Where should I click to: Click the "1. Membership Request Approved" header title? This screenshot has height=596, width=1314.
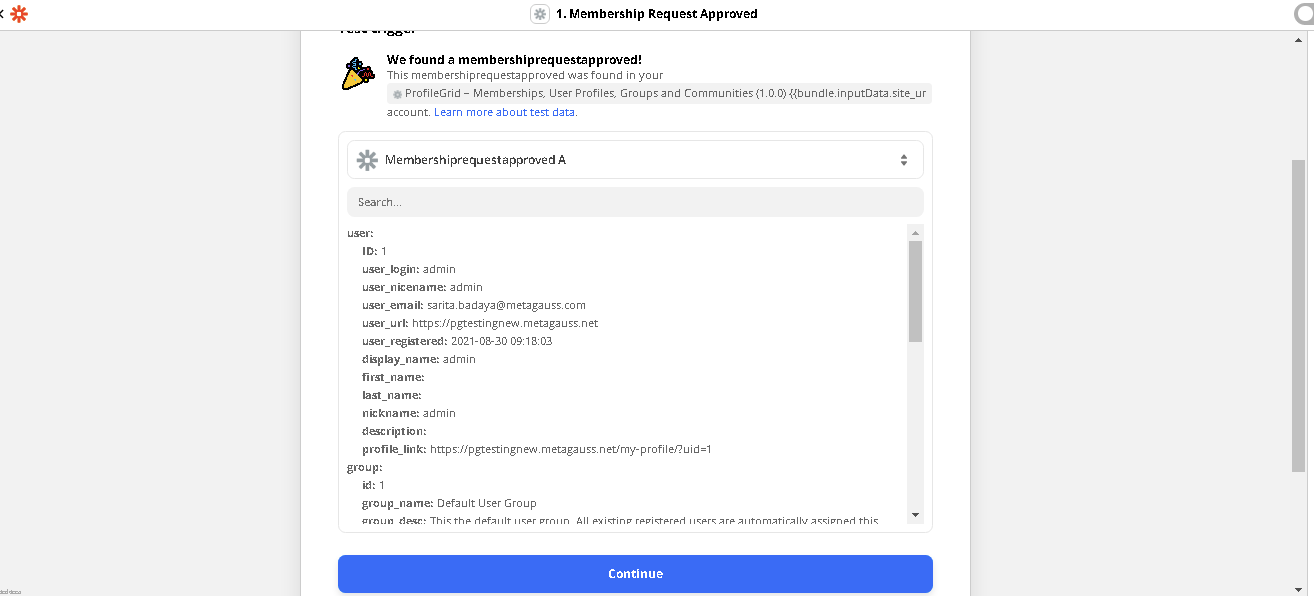point(656,14)
